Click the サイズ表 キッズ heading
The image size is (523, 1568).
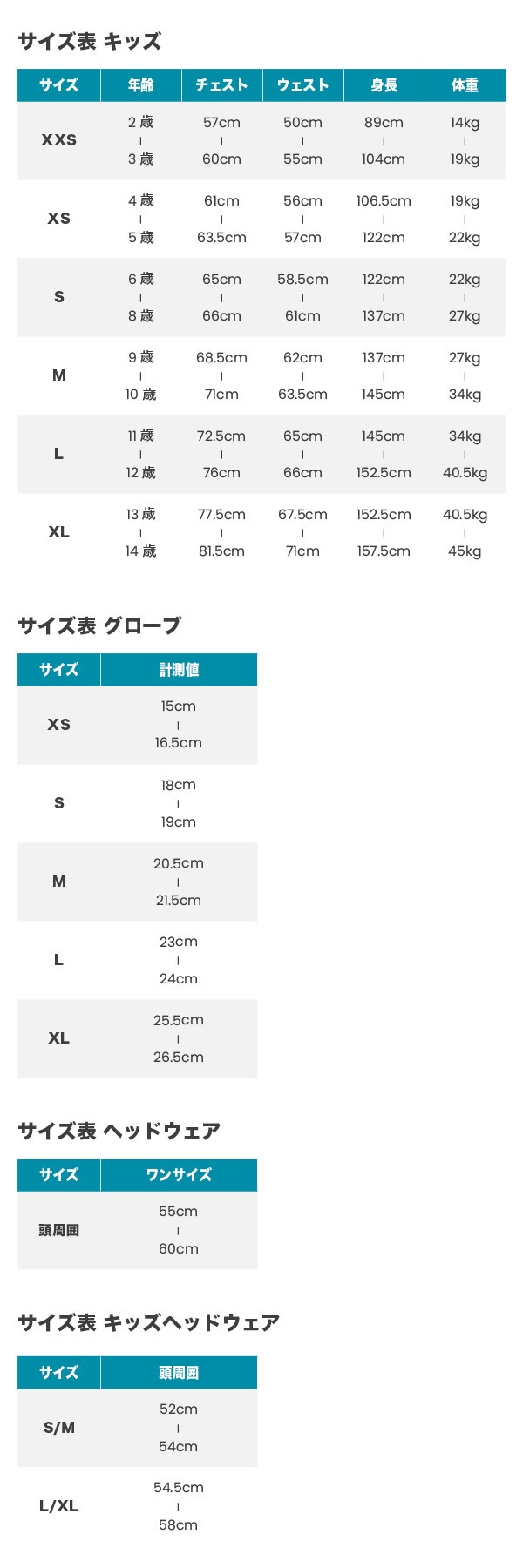(90, 42)
